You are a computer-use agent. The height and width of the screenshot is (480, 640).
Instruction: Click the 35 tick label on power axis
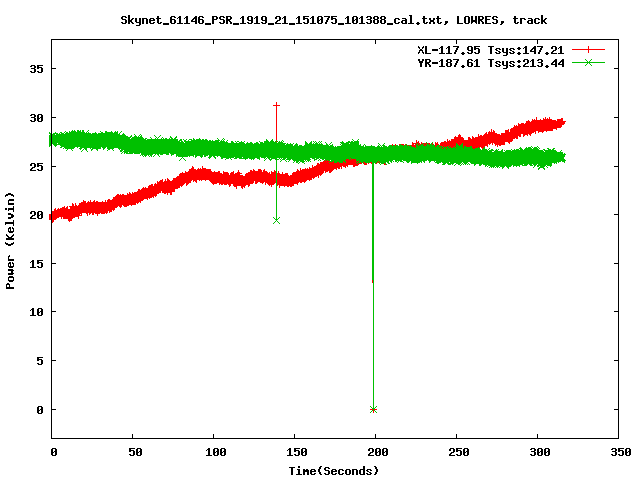(36, 69)
